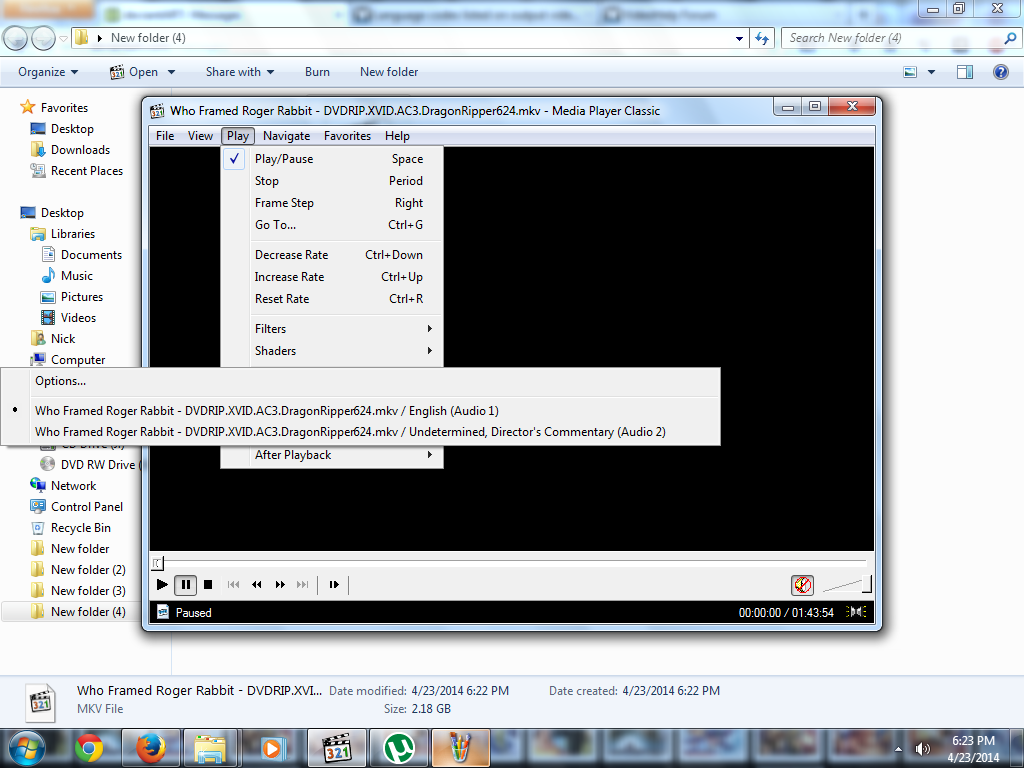This screenshot has width=1024, height=768.
Task: Click the stereo audio indicator in the status bar
Action: point(856,612)
